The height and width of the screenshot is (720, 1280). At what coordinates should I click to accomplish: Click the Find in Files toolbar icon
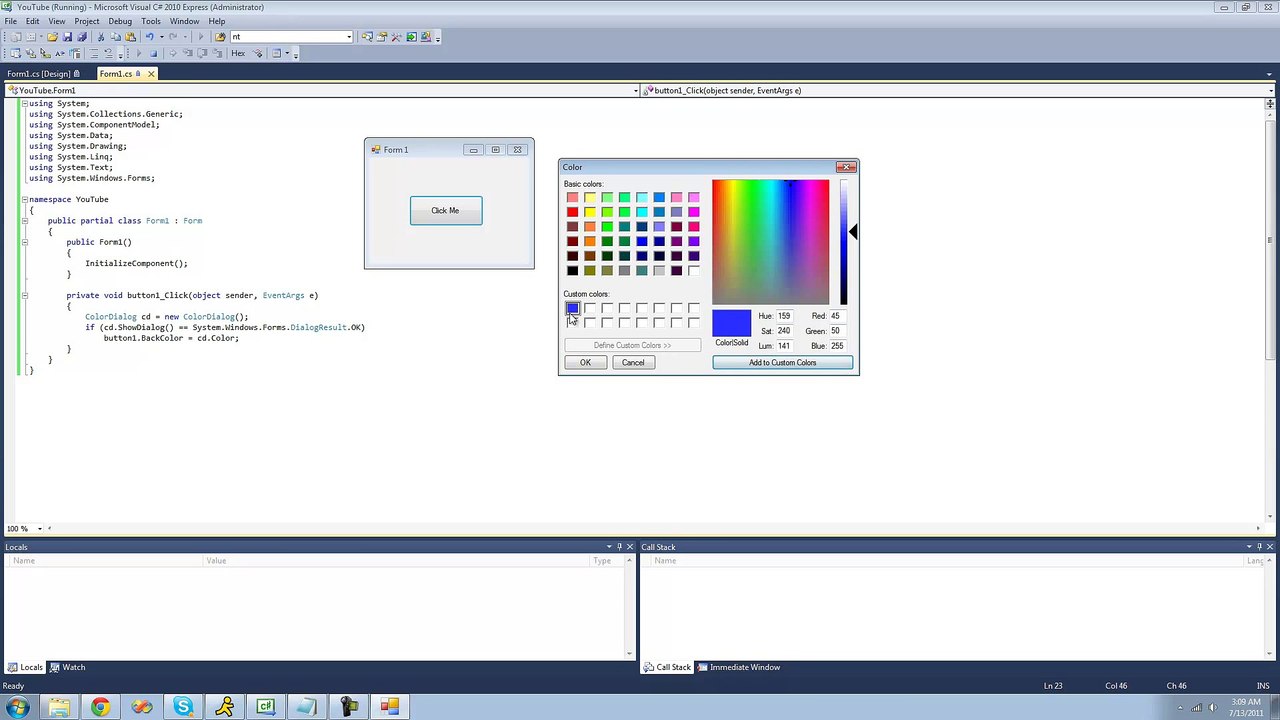click(220, 37)
